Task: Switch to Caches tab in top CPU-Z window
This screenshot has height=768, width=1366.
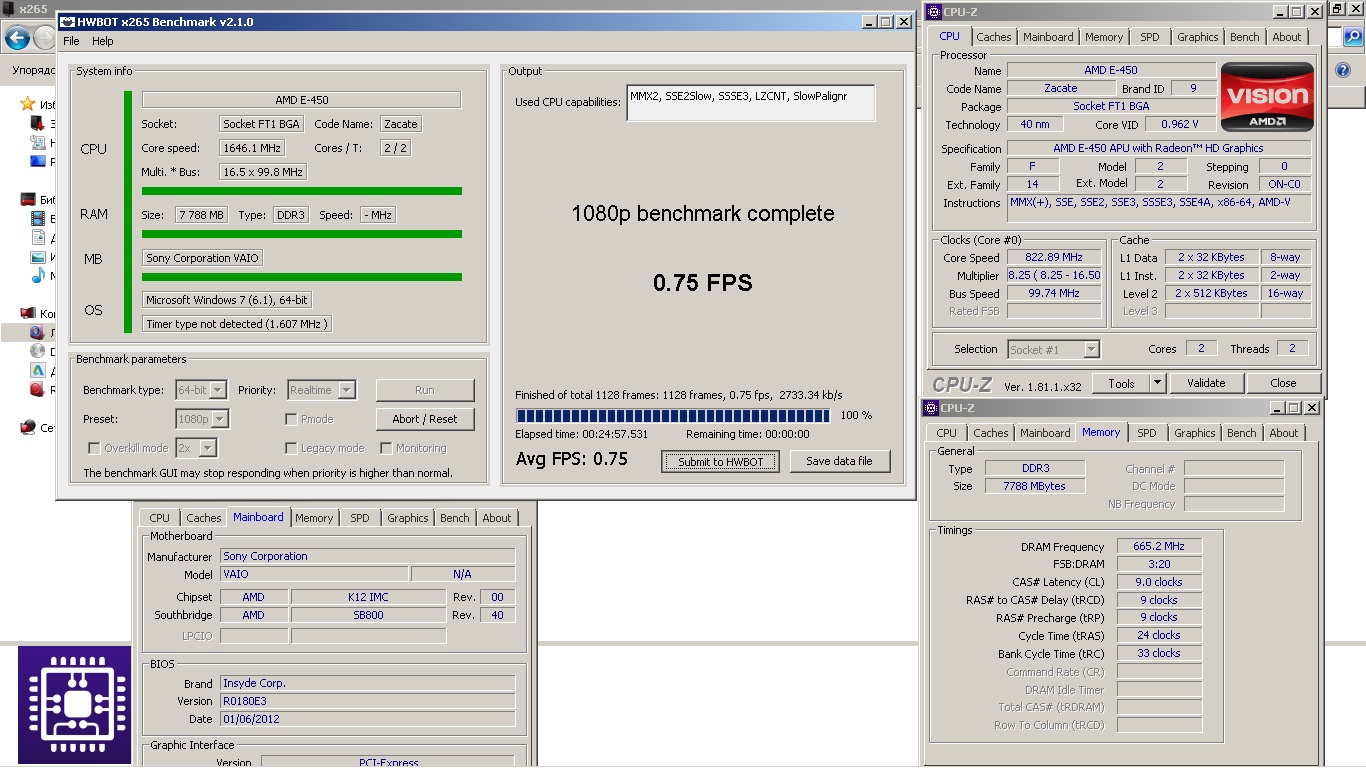Action: (x=994, y=37)
